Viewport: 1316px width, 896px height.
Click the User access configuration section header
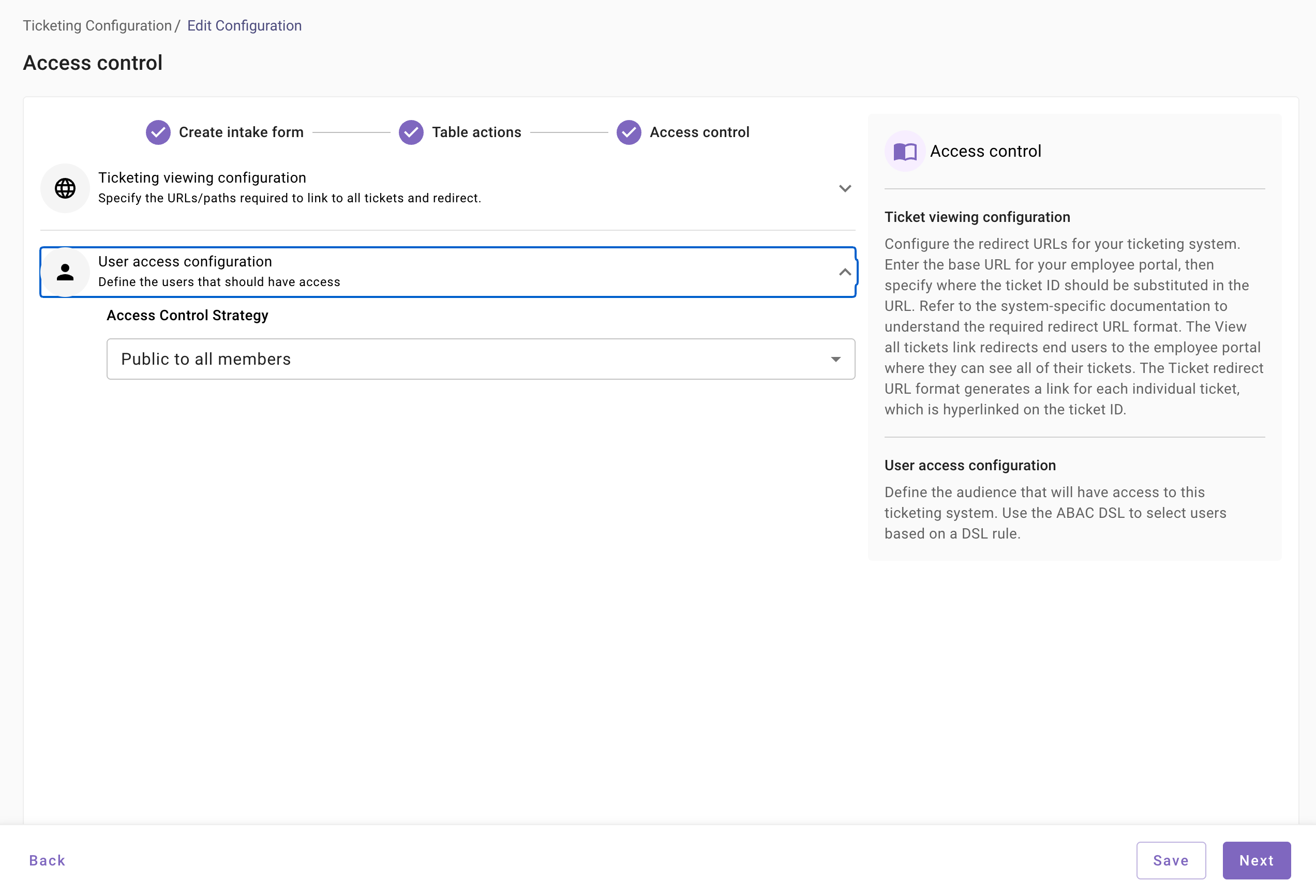point(185,262)
